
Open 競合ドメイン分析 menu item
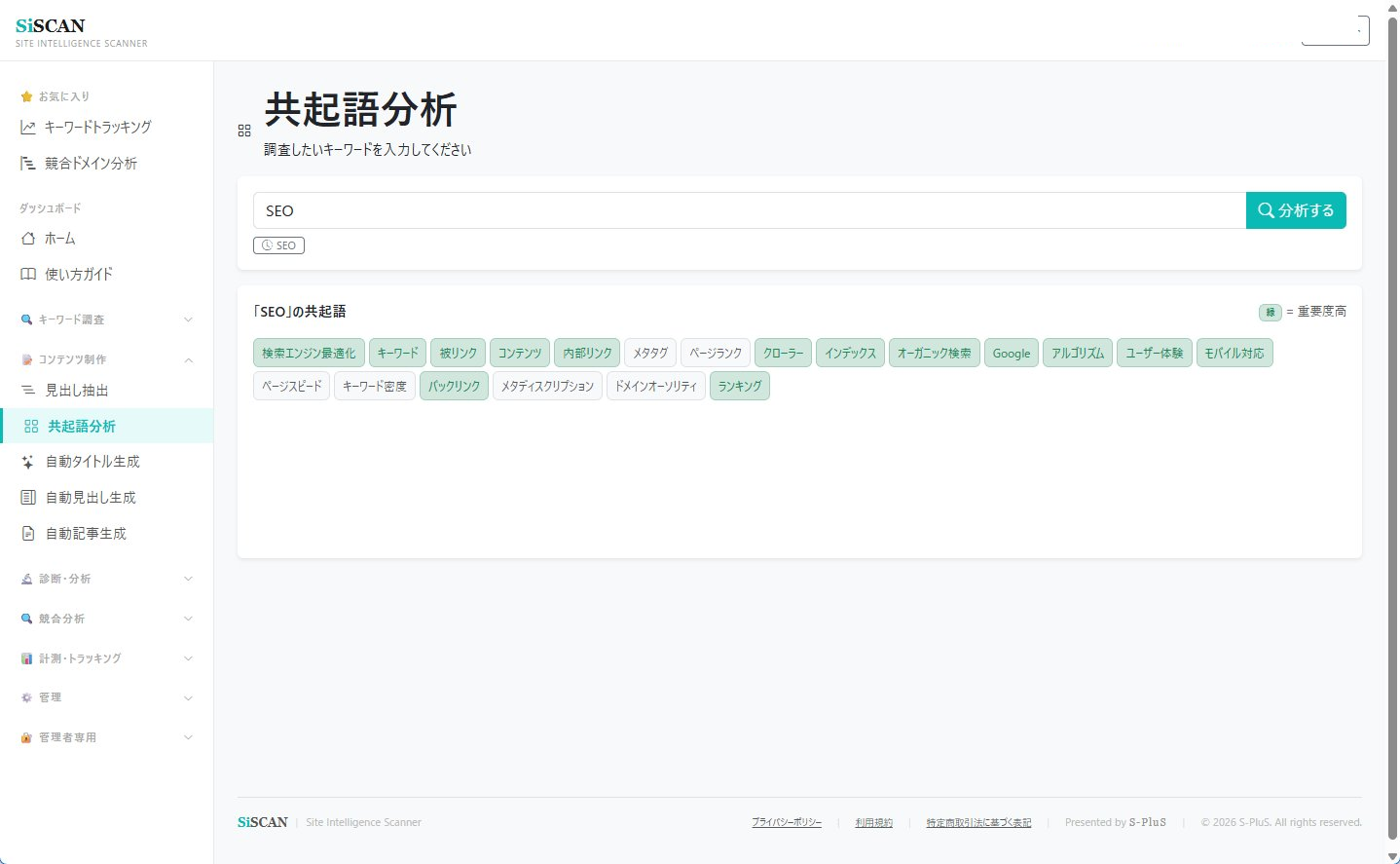tap(107, 164)
